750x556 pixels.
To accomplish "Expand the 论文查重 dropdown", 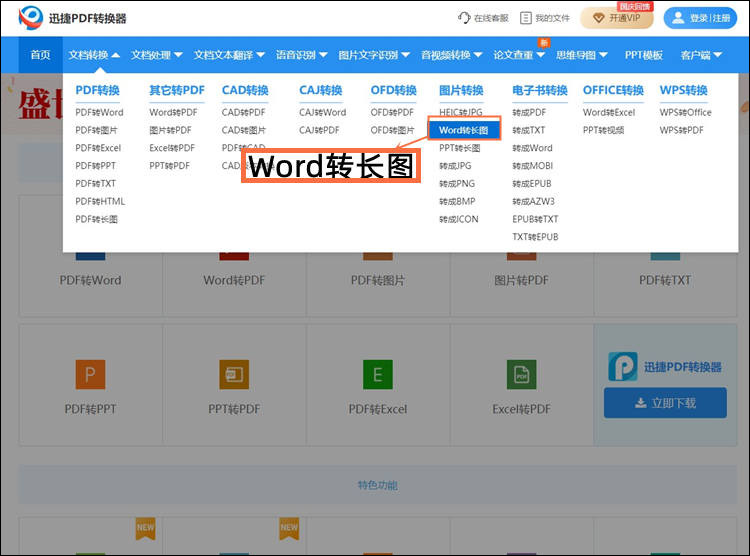I will pos(519,55).
